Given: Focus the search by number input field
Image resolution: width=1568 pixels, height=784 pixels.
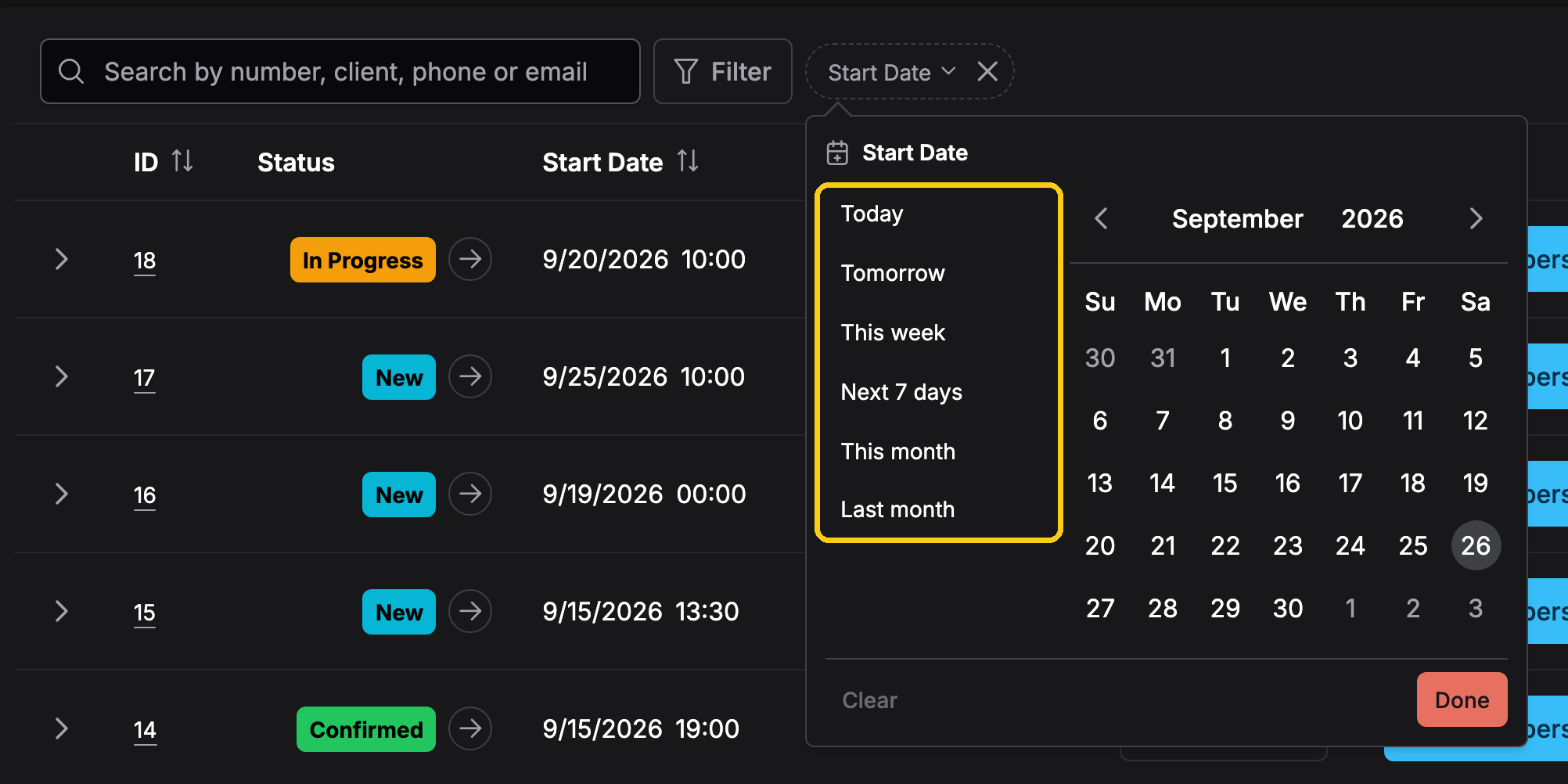Looking at the screenshot, I should point(340,71).
